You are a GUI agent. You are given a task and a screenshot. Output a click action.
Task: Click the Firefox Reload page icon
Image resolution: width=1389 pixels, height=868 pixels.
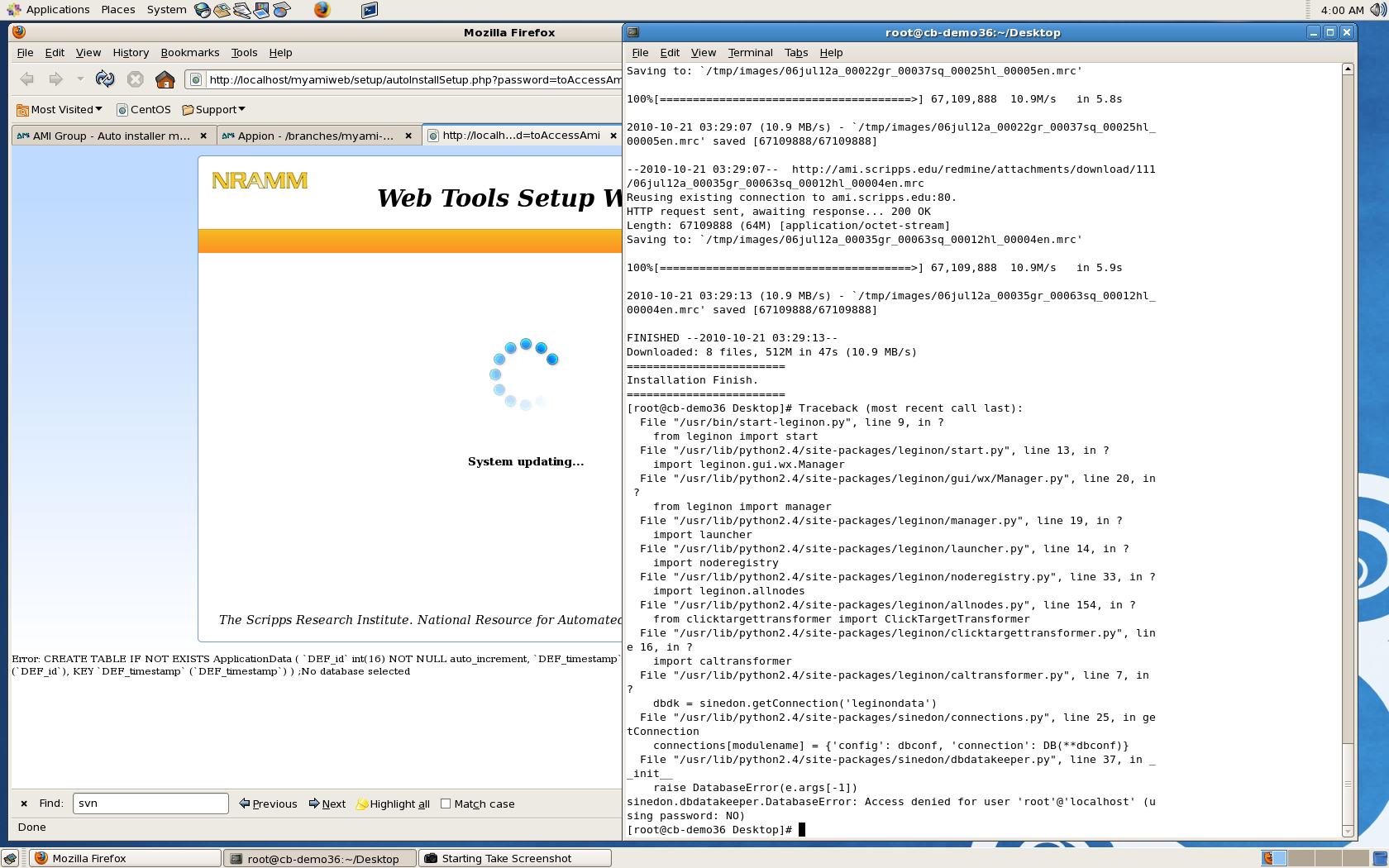105,79
